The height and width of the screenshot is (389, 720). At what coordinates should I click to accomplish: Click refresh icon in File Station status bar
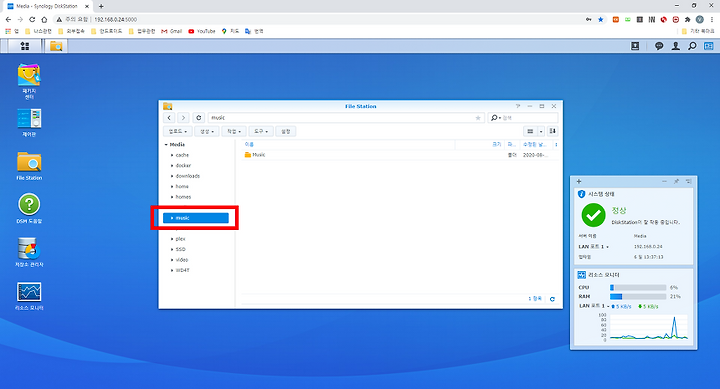552,299
